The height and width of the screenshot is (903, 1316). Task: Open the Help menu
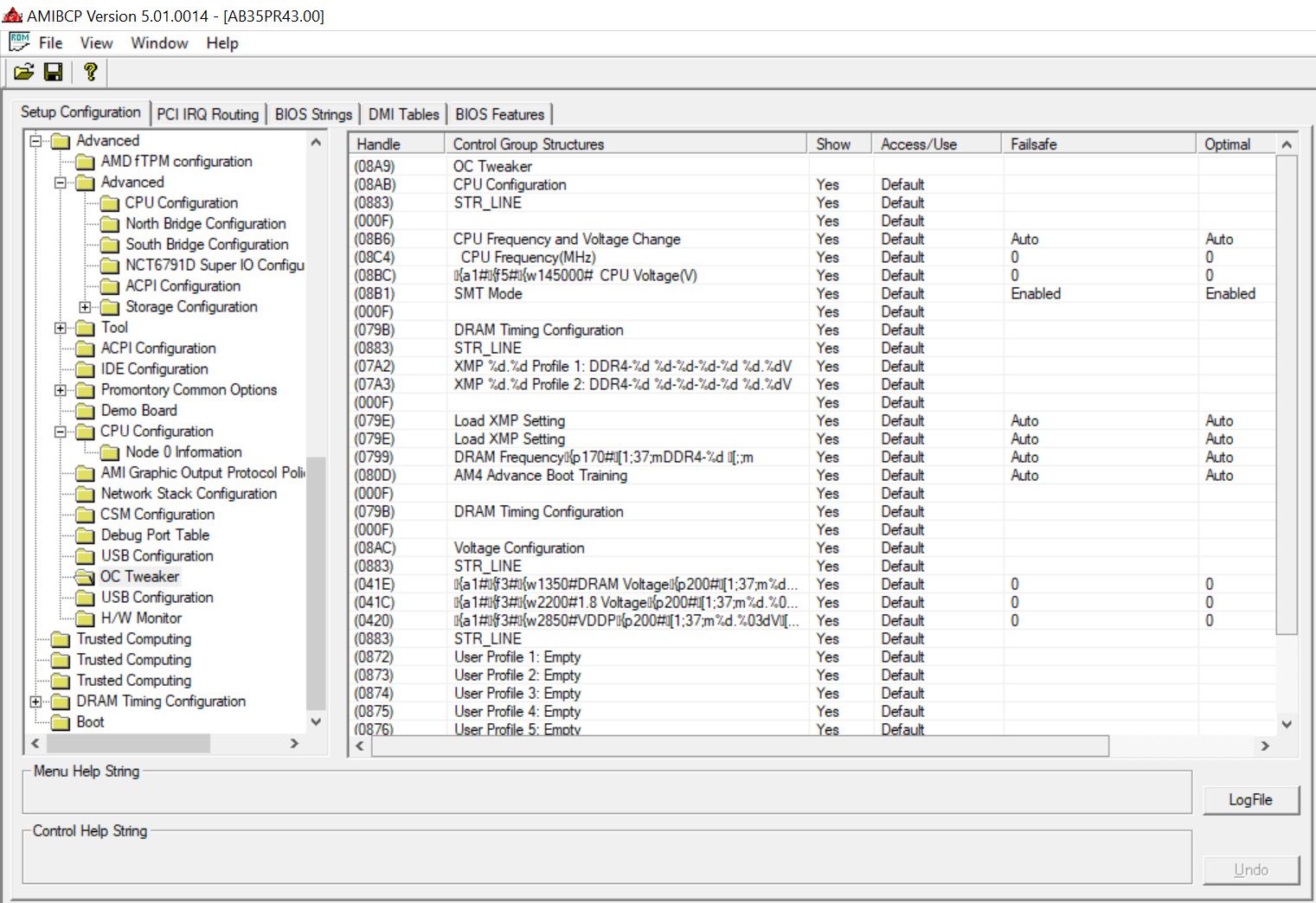click(222, 43)
